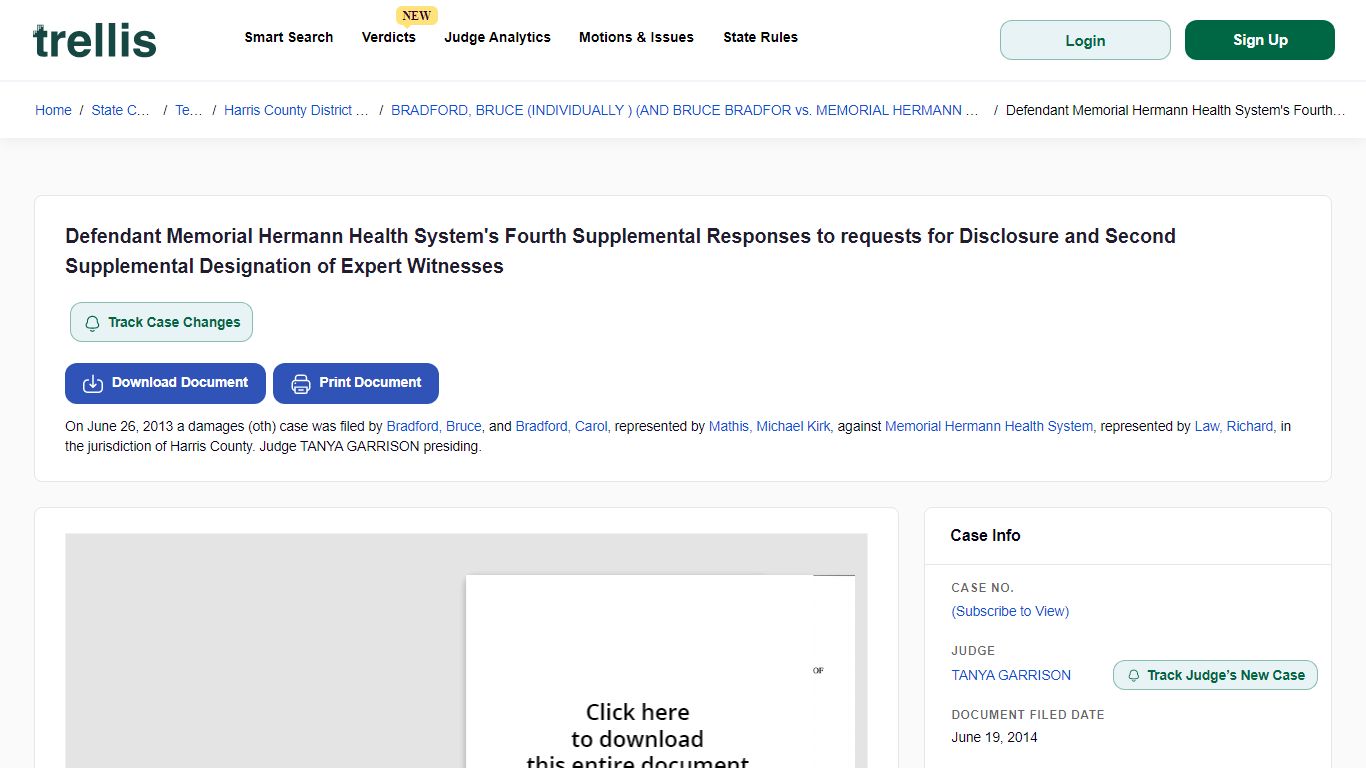This screenshot has height=768, width=1366.
Task: Click the download icon in Download Document
Action: point(93,383)
